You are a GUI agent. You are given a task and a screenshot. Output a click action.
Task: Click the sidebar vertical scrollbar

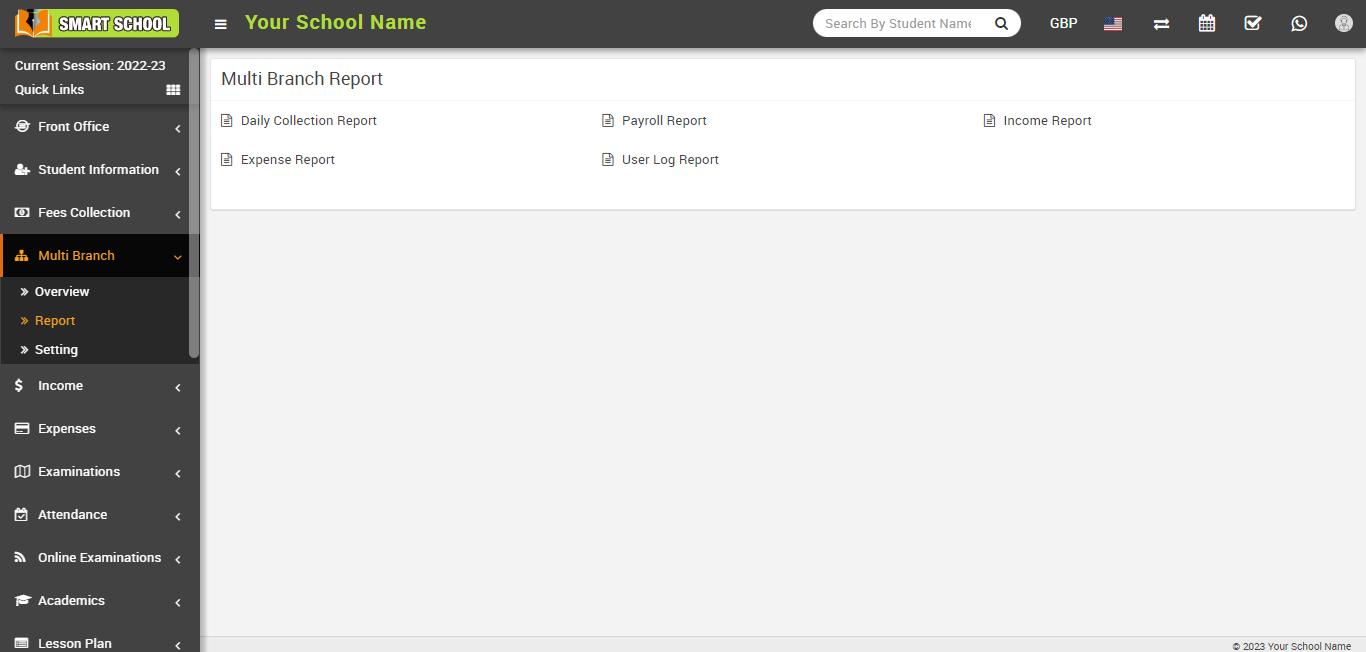pos(194,200)
